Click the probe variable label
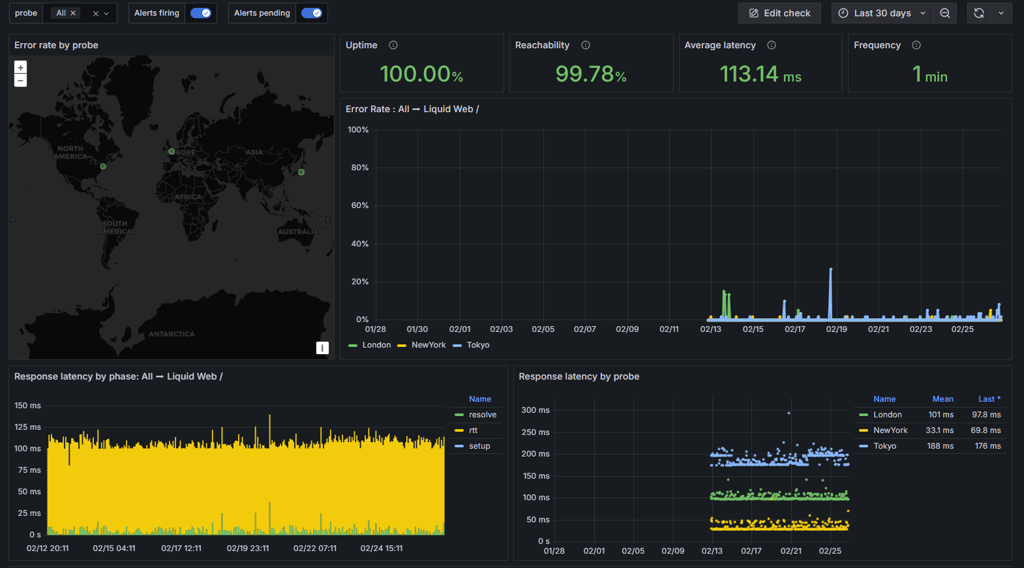This screenshot has height=568, width=1024. tap(26, 13)
